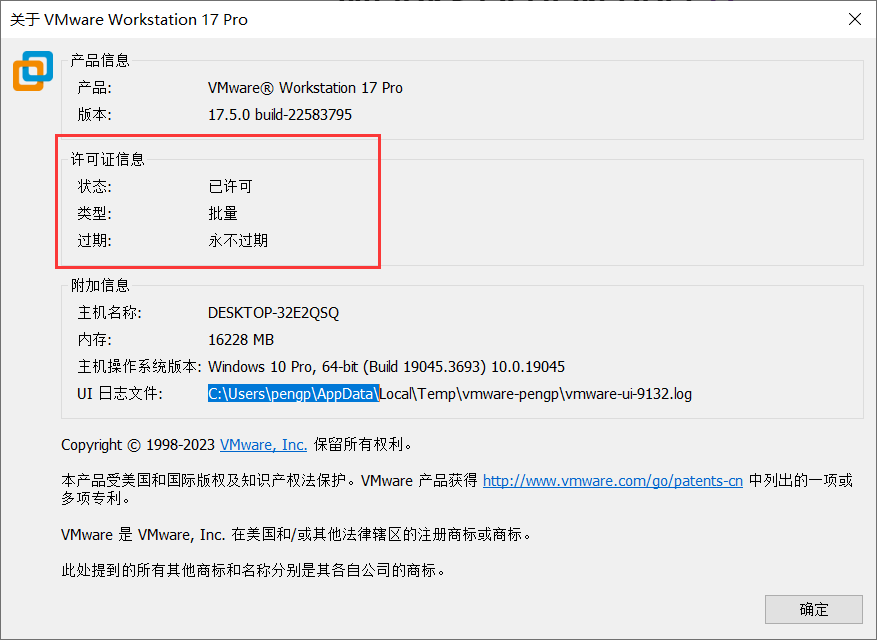Click the license status value 已许可
The width and height of the screenshot is (877, 640).
tap(230, 186)
